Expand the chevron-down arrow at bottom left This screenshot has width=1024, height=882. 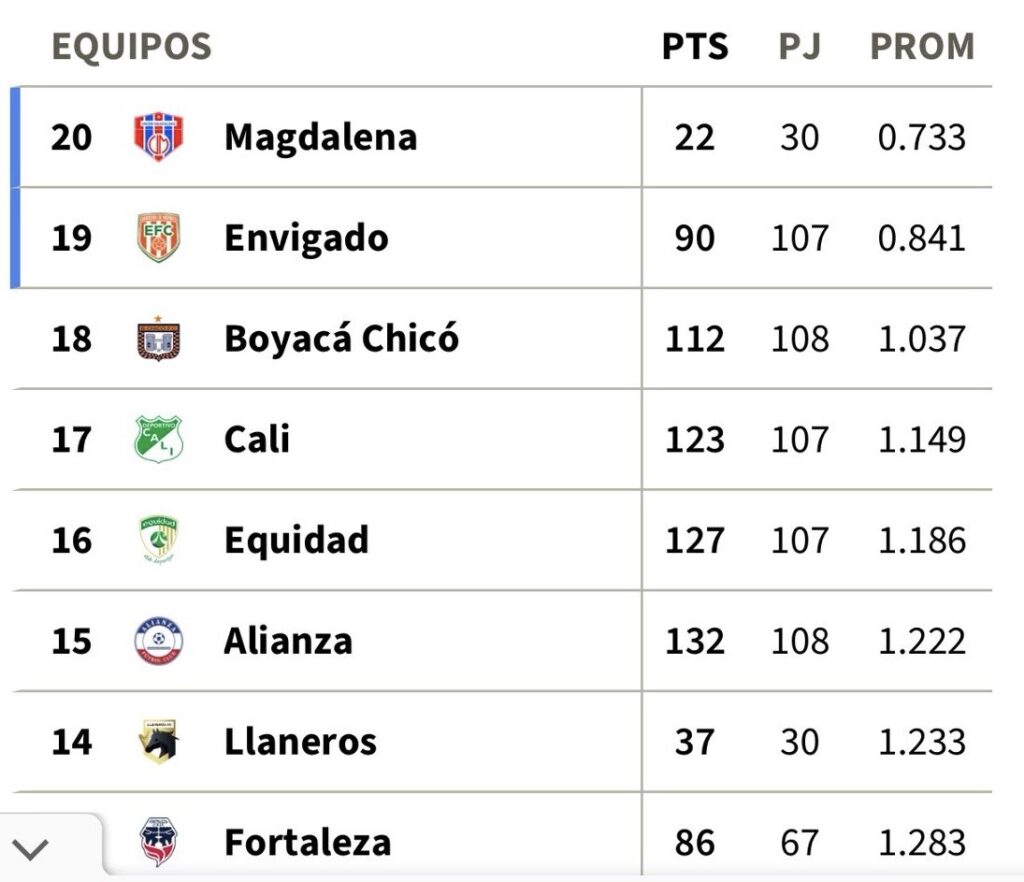click(x=32, y=850)
